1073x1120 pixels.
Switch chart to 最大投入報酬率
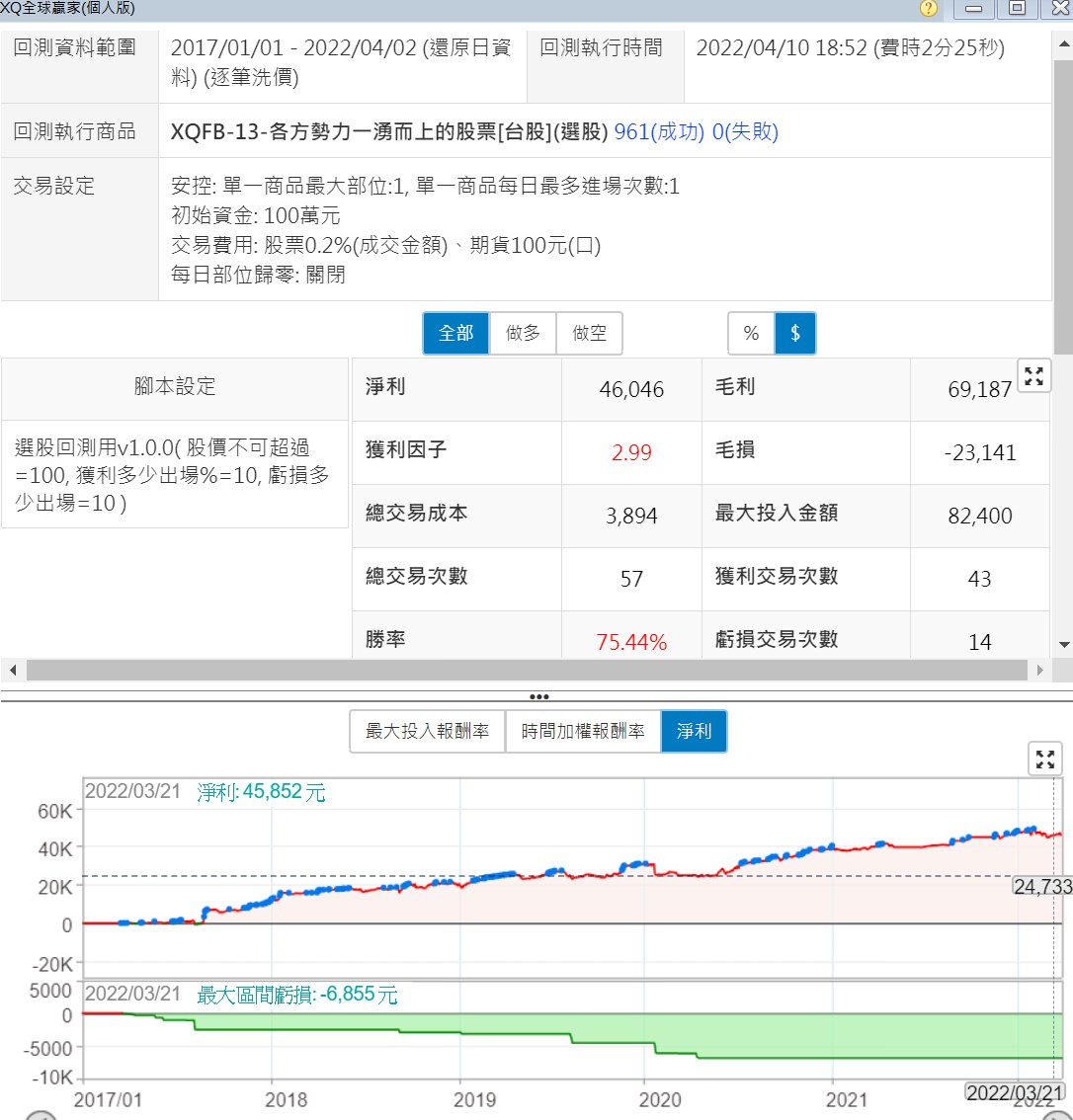click(427, 732)
